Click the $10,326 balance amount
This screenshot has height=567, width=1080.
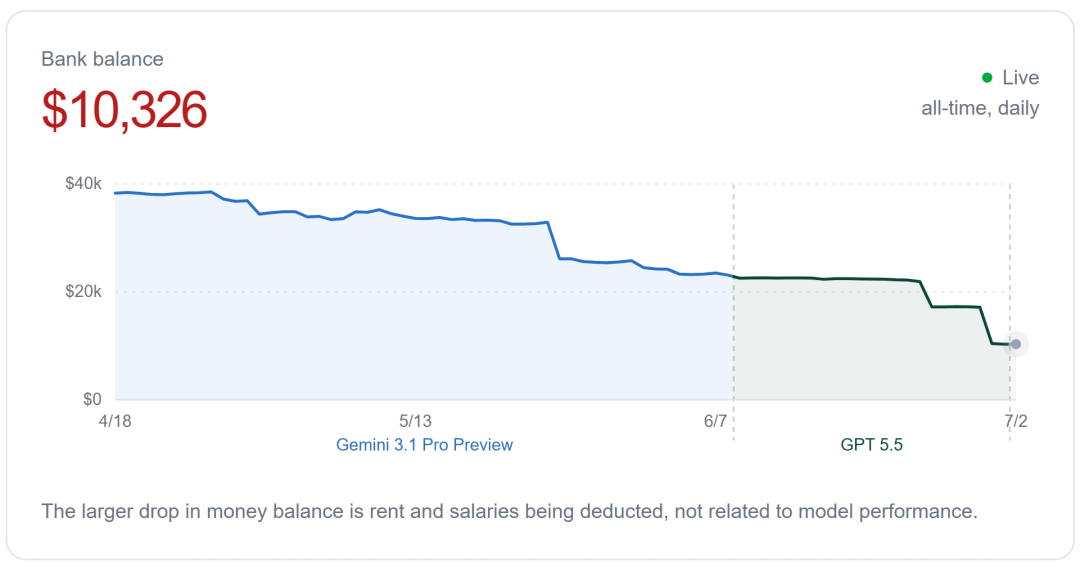[x=124, y=110]
